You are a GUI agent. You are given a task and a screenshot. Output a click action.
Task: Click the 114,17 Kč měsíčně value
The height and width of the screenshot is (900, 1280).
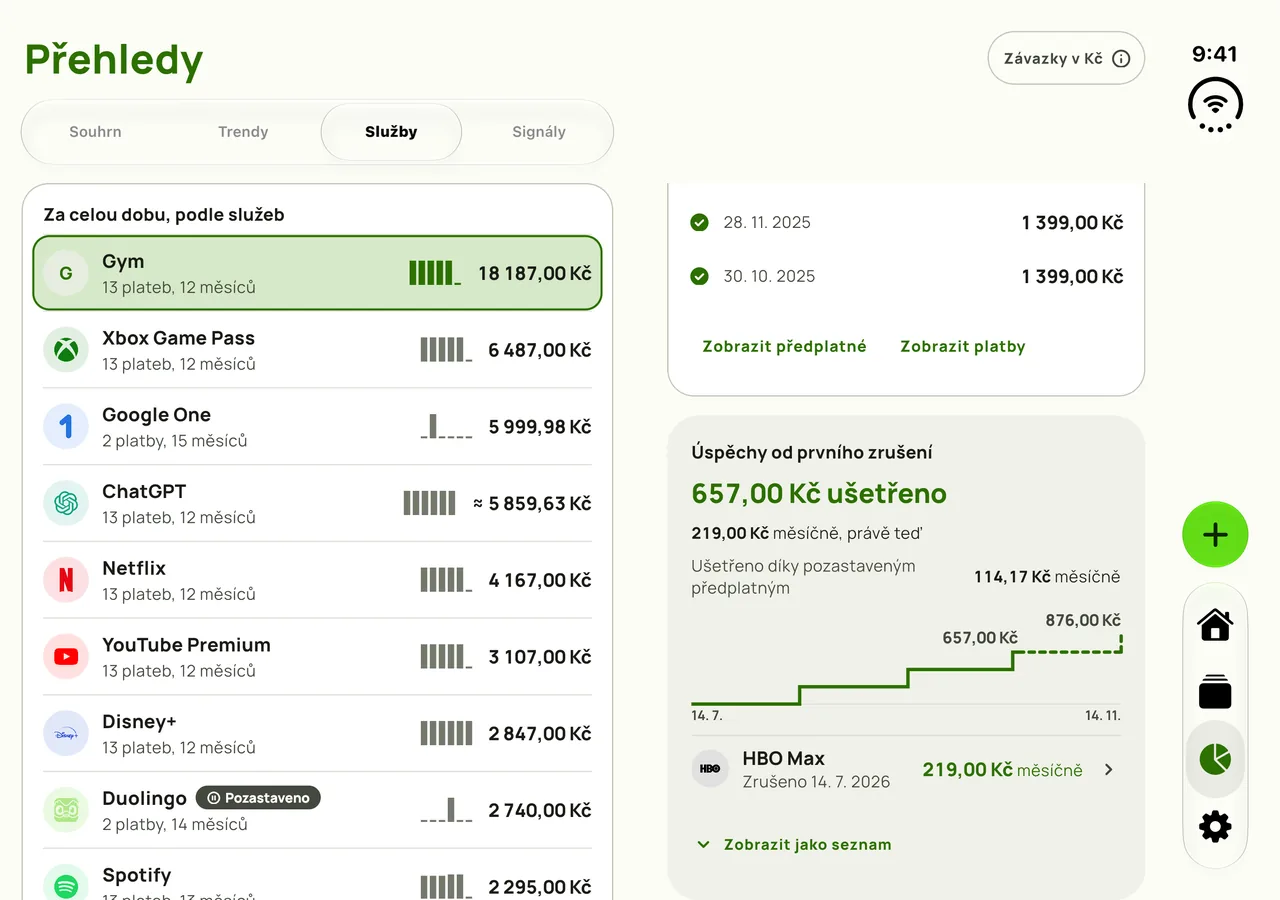pos(1047,577)
